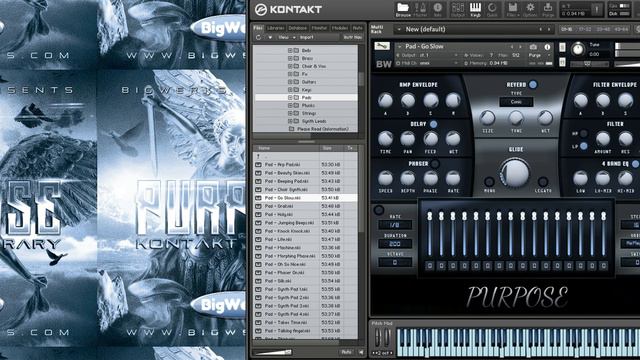
Task: Click the Kontakt logo
Action: [x=288, y=10]
